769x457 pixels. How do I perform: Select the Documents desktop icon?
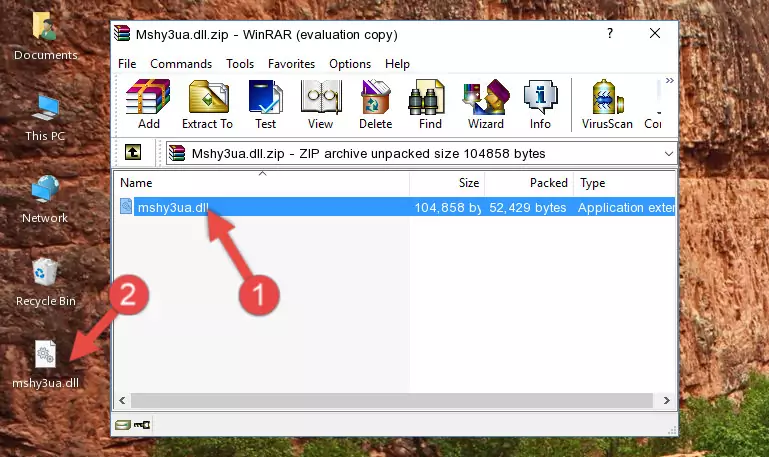(45, 36)
